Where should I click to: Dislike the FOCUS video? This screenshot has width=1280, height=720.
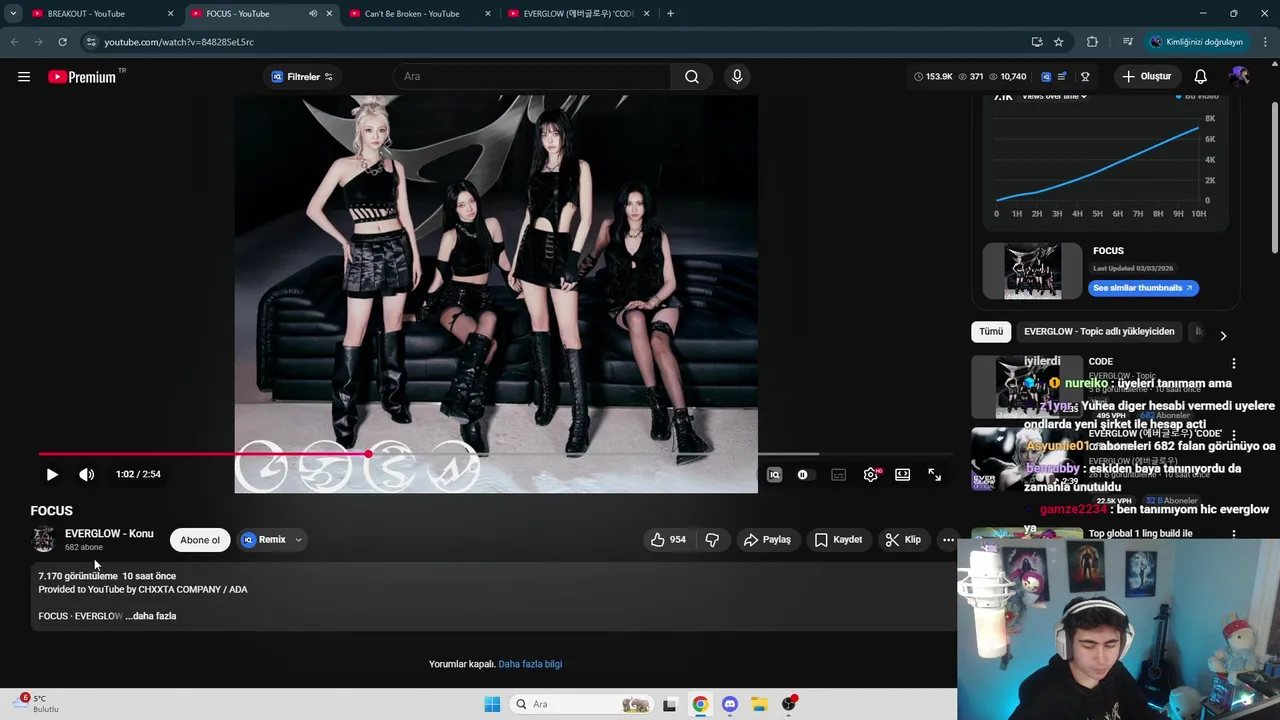click(712, 540)
